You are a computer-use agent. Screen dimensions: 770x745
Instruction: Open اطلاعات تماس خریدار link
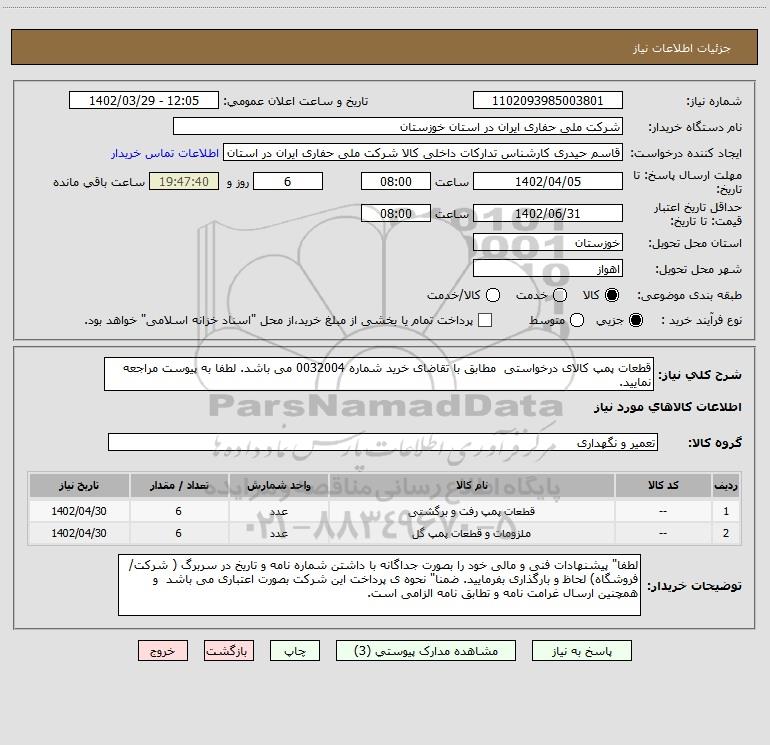point(165,153)
